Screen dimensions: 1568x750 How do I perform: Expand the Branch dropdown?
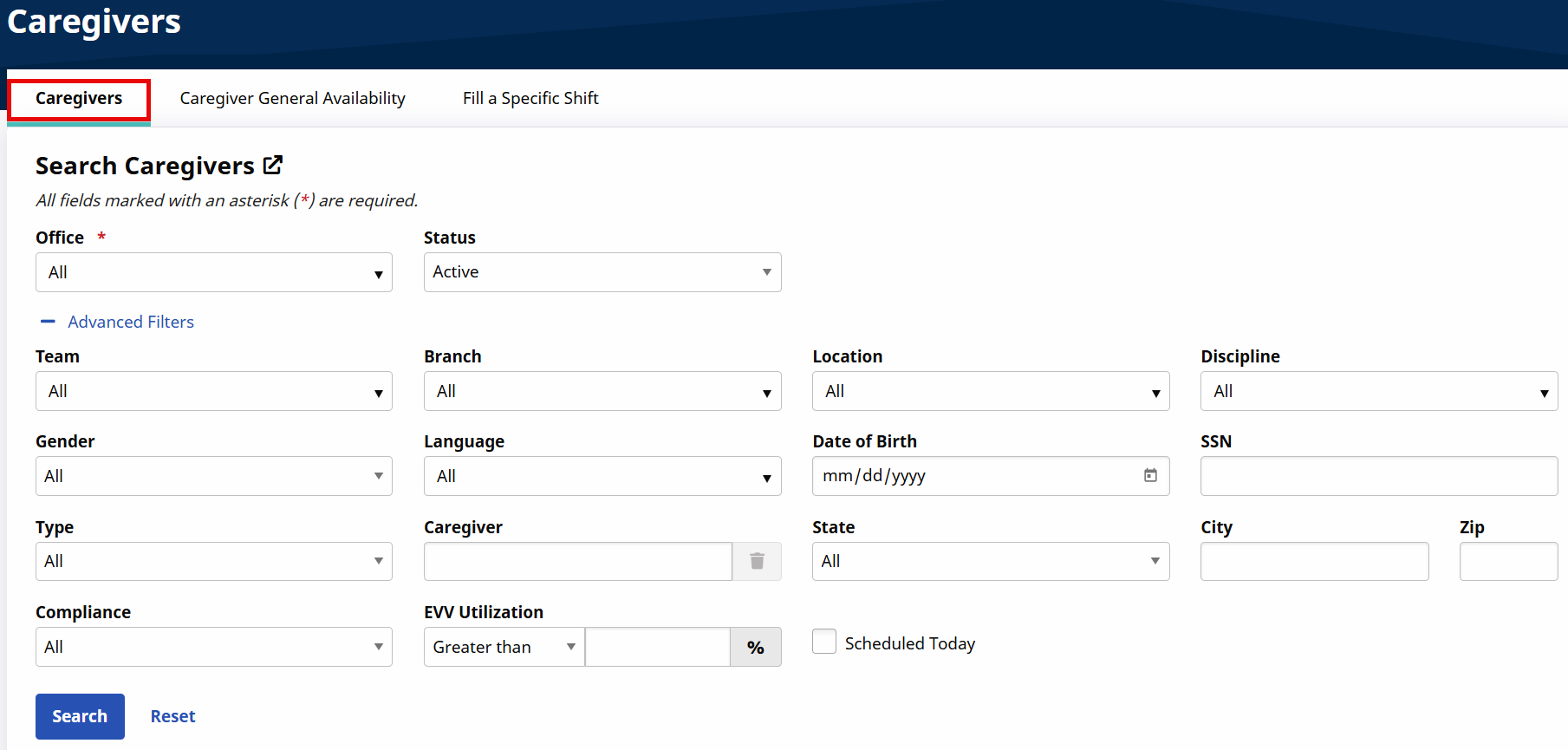tap(602, 391)
